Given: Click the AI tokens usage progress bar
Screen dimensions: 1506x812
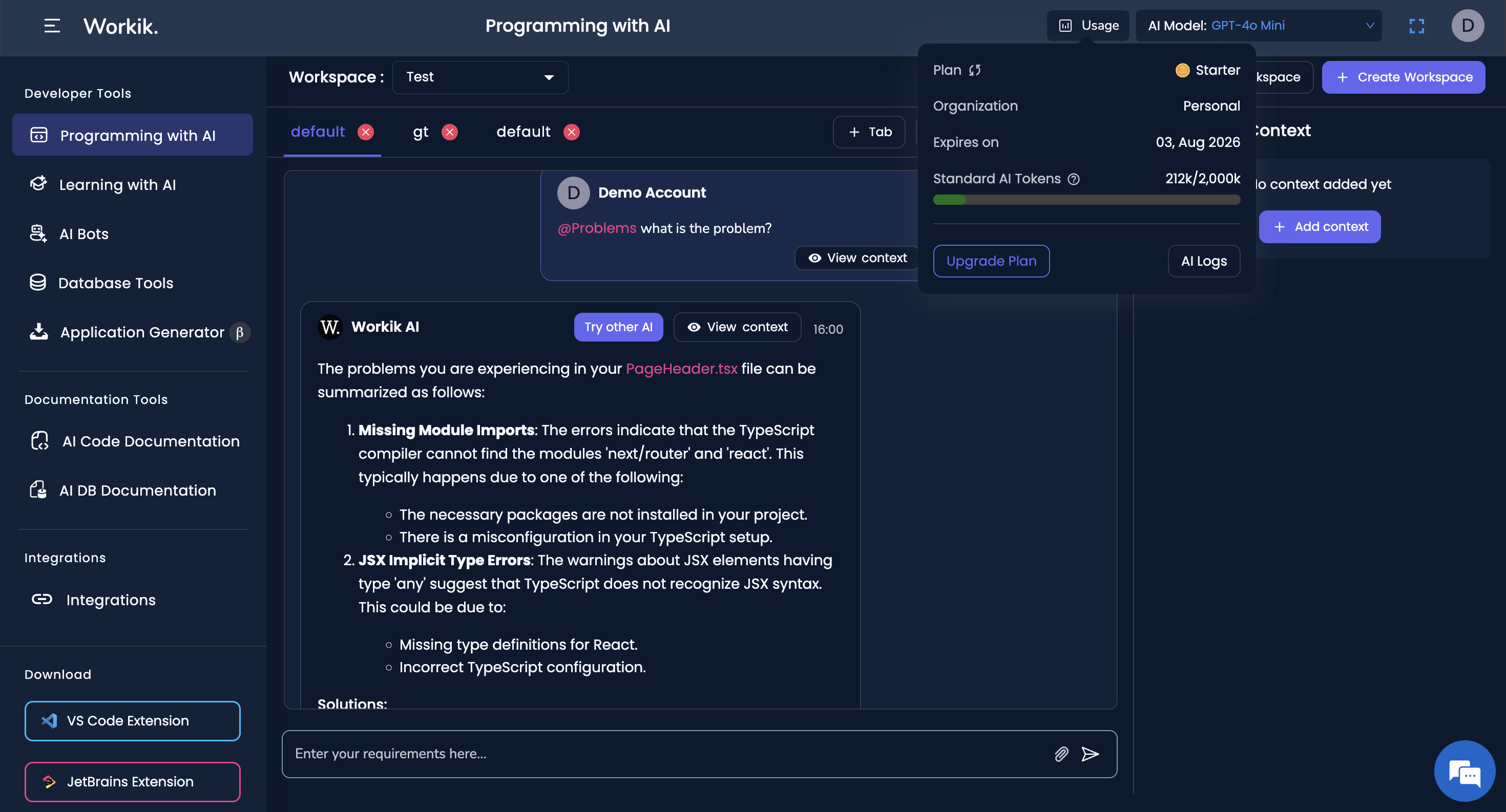Looking at the screenshot, I should click(x=1086, y=200).
